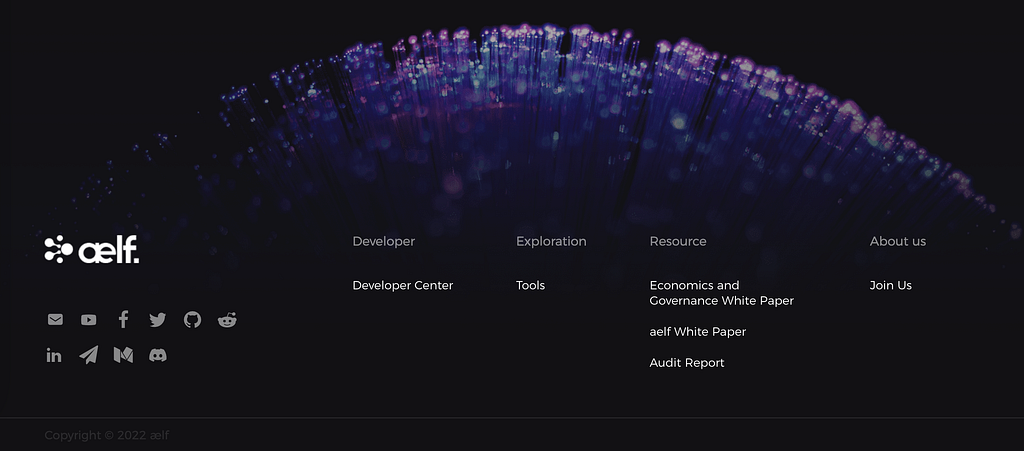Select the Developer footer heading
This screenshot has width=1024, height=451.
(383, 241)
